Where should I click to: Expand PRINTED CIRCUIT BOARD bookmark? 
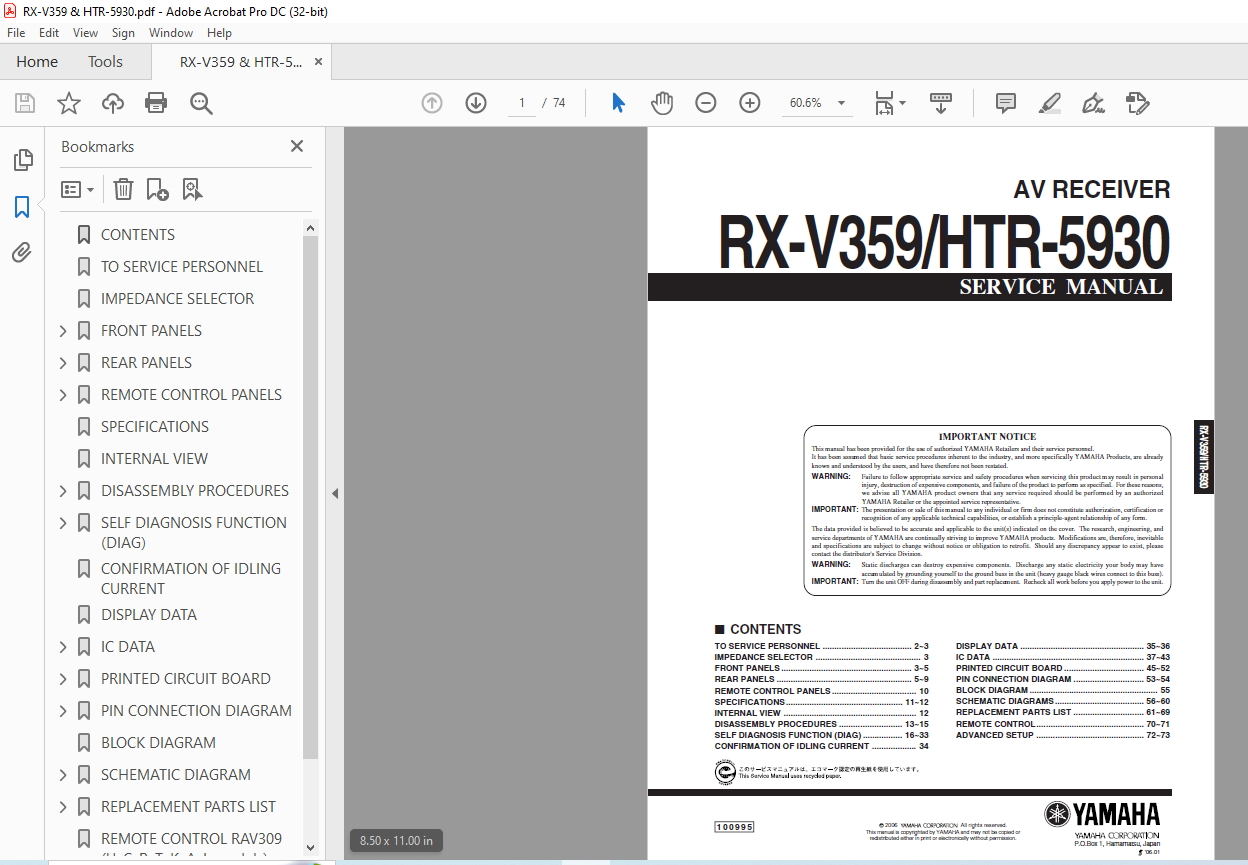point(63,679)
